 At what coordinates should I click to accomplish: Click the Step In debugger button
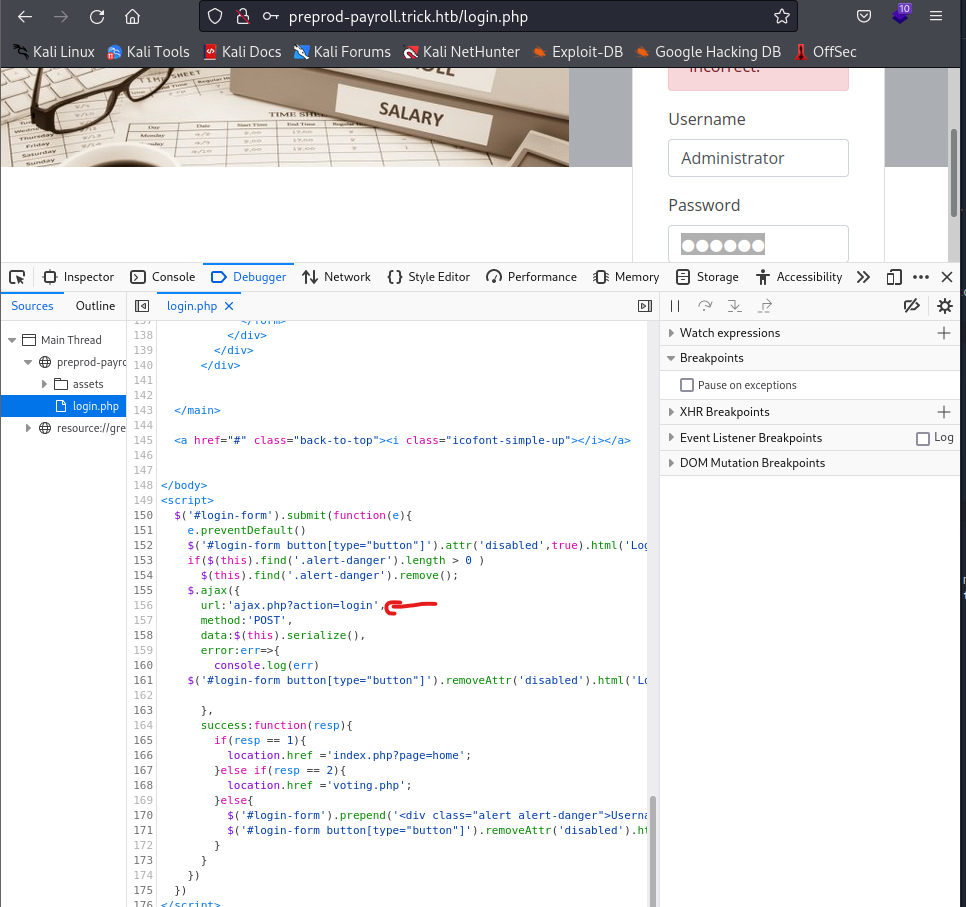[x=734, y=306]
